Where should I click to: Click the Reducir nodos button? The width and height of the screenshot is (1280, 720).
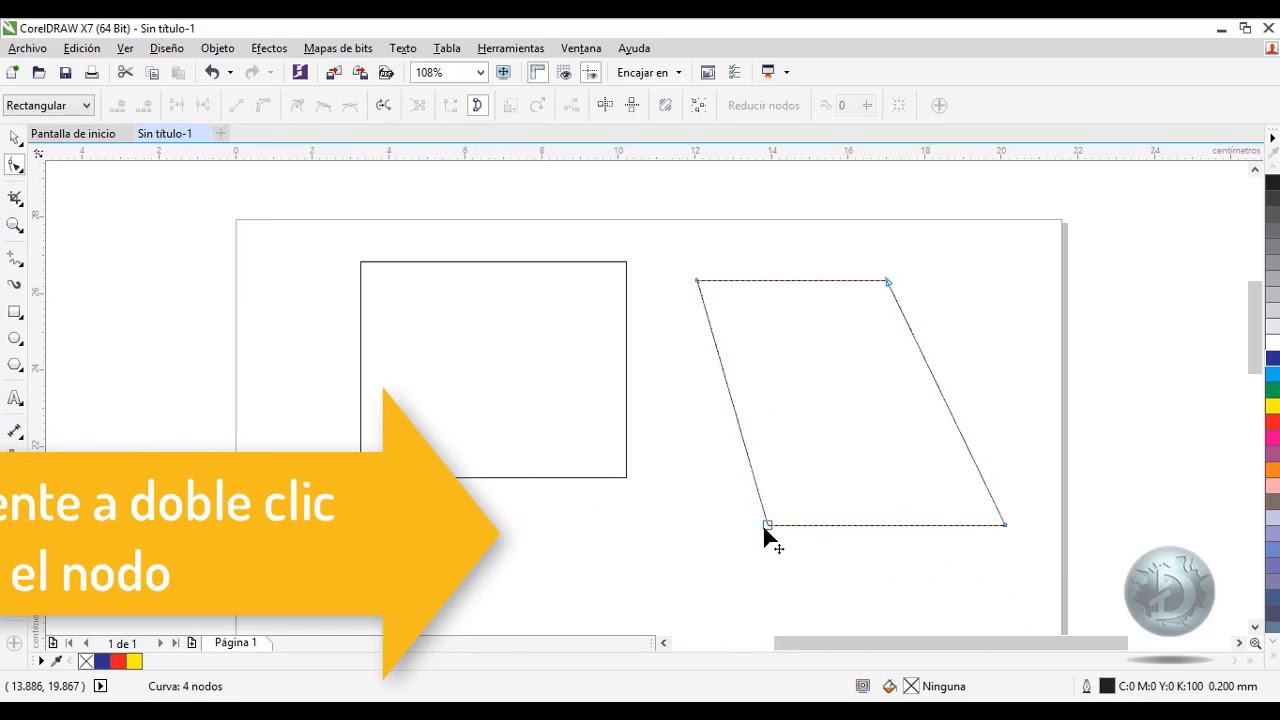763,105
